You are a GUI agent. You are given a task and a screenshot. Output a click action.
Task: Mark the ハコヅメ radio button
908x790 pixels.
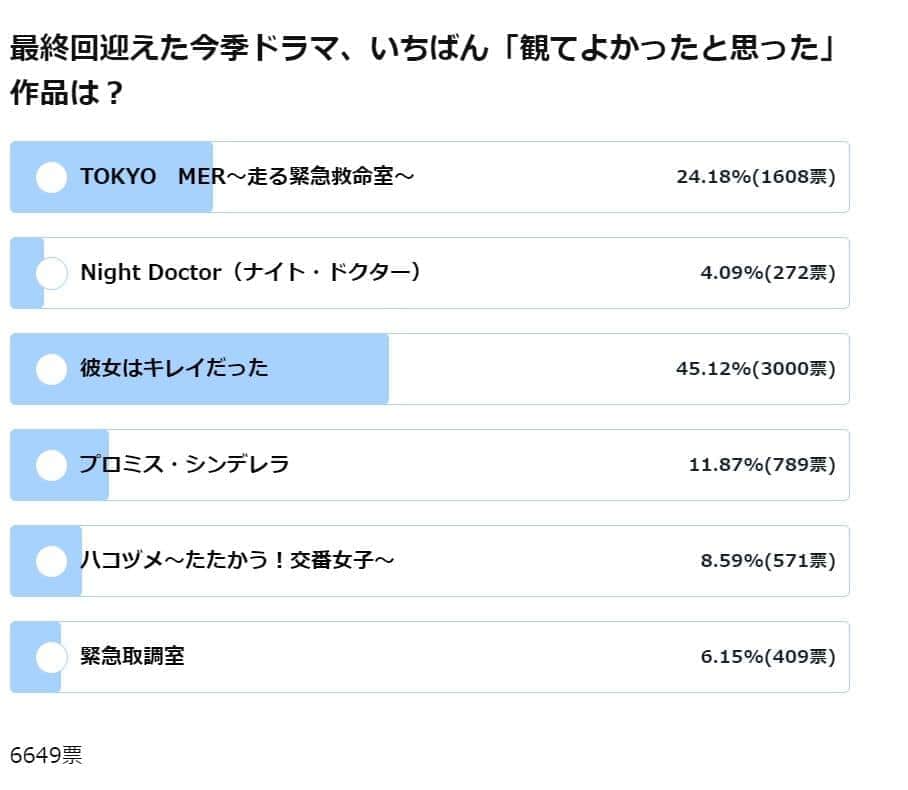(51, 561)
